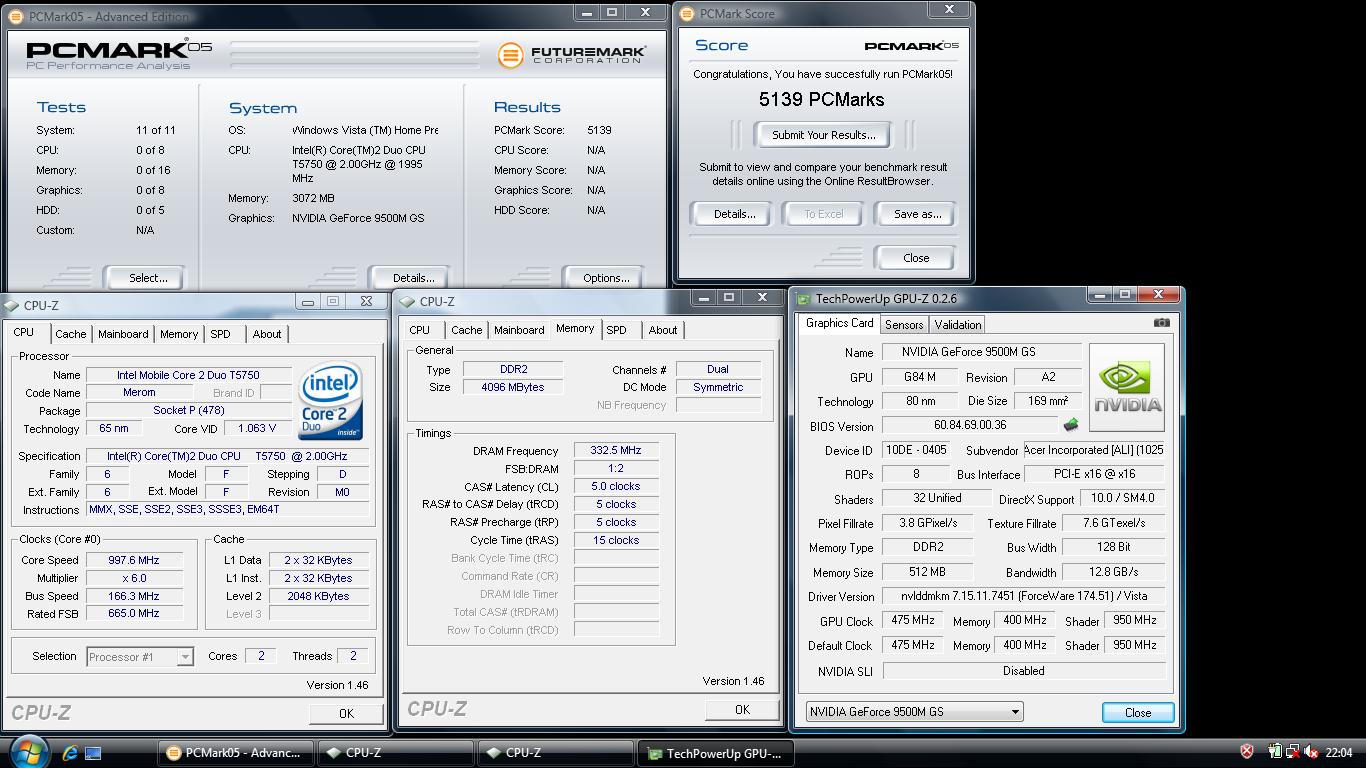1366x768 pixels.
Task: Open the GPU selection dropdown in GPU-Z
Action: (x=914, y=712)
